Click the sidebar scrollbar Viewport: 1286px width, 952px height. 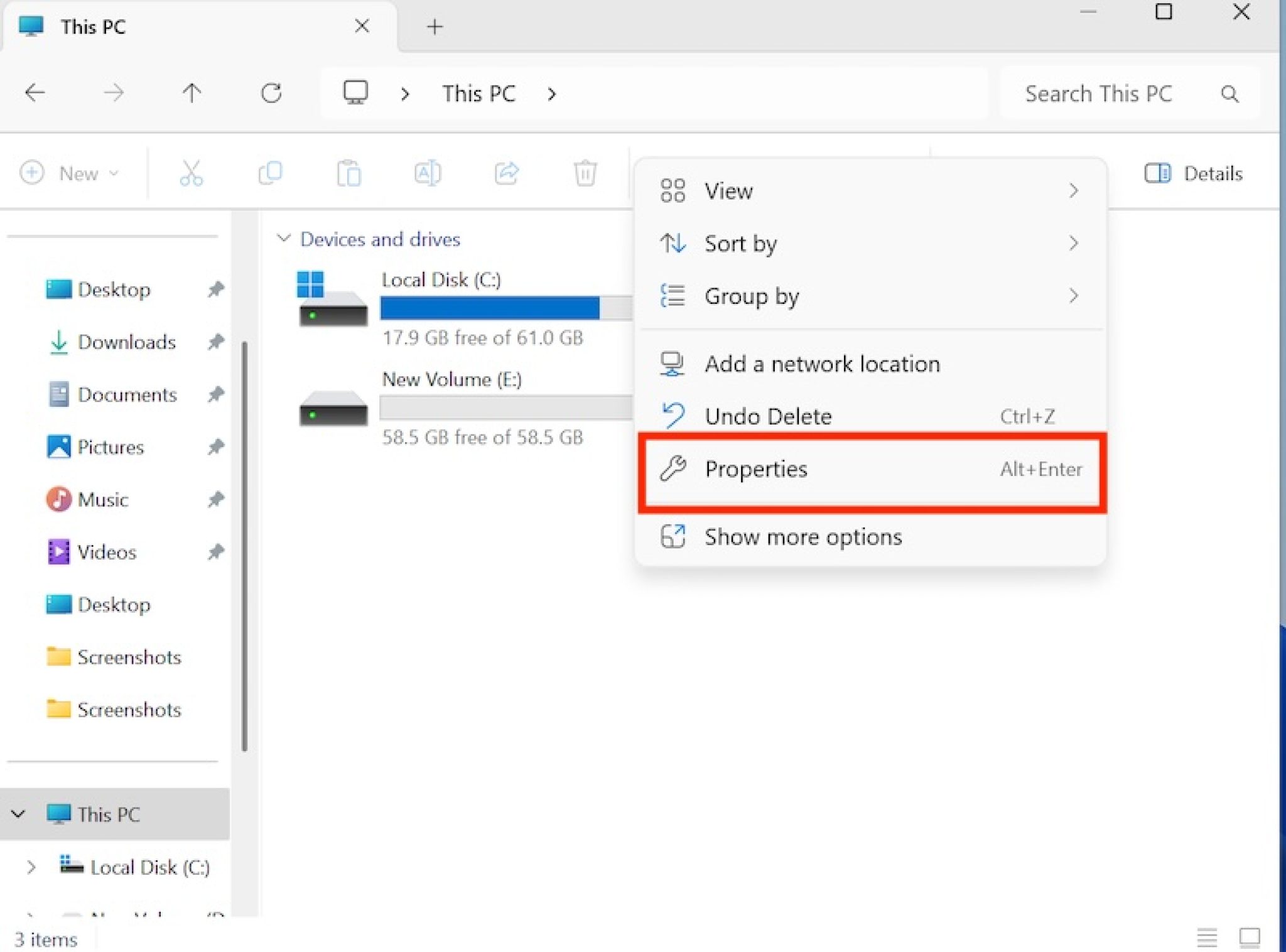[245, 546]
